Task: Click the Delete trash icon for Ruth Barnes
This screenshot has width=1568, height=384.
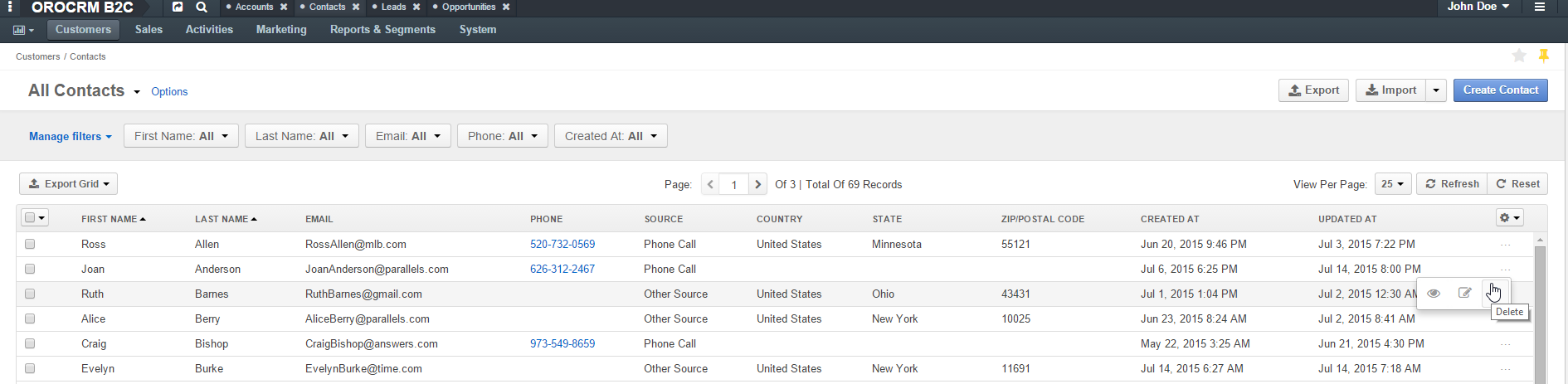Action: pos(1494,293)
